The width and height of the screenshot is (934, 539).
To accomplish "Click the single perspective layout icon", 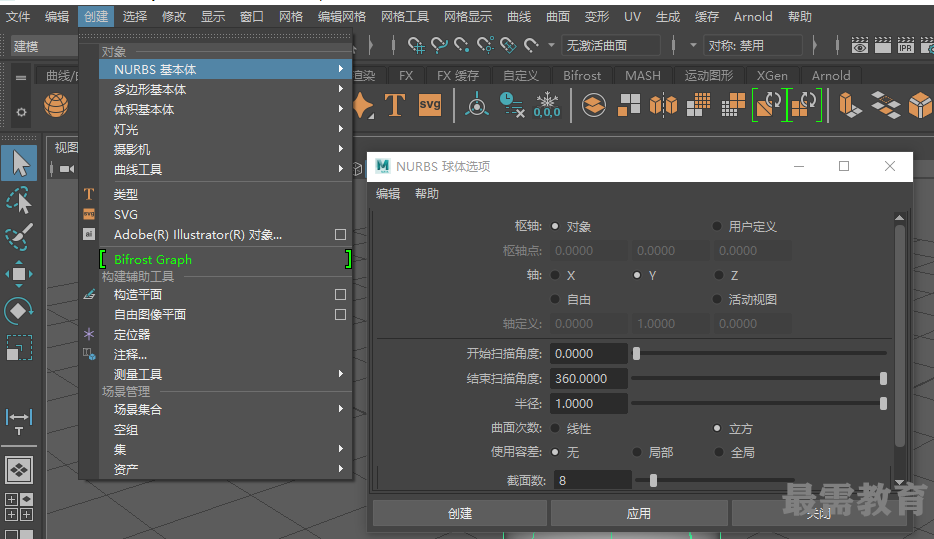I will coord(19,470).
